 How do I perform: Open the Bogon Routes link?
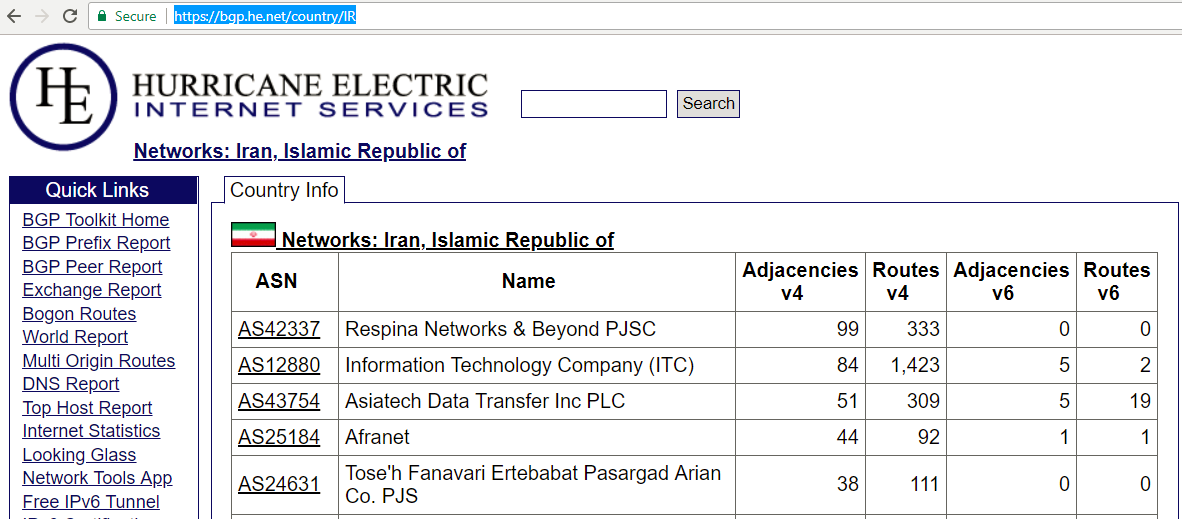[79, 314]
